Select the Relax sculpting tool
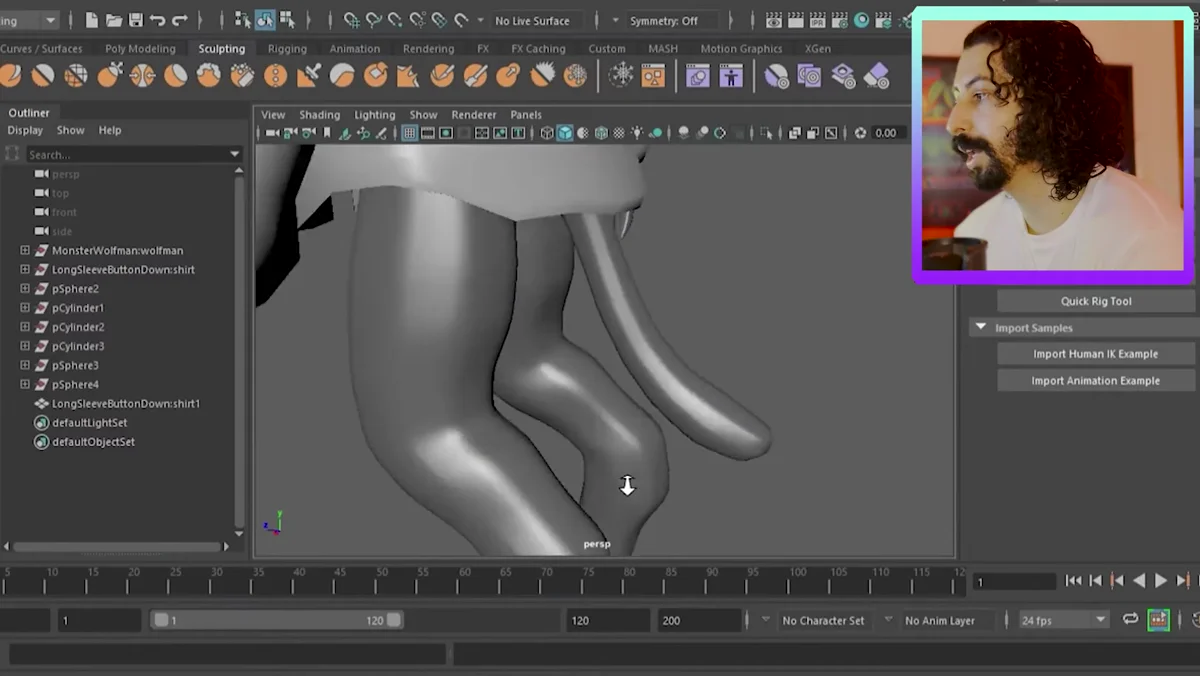 [76, 75]
